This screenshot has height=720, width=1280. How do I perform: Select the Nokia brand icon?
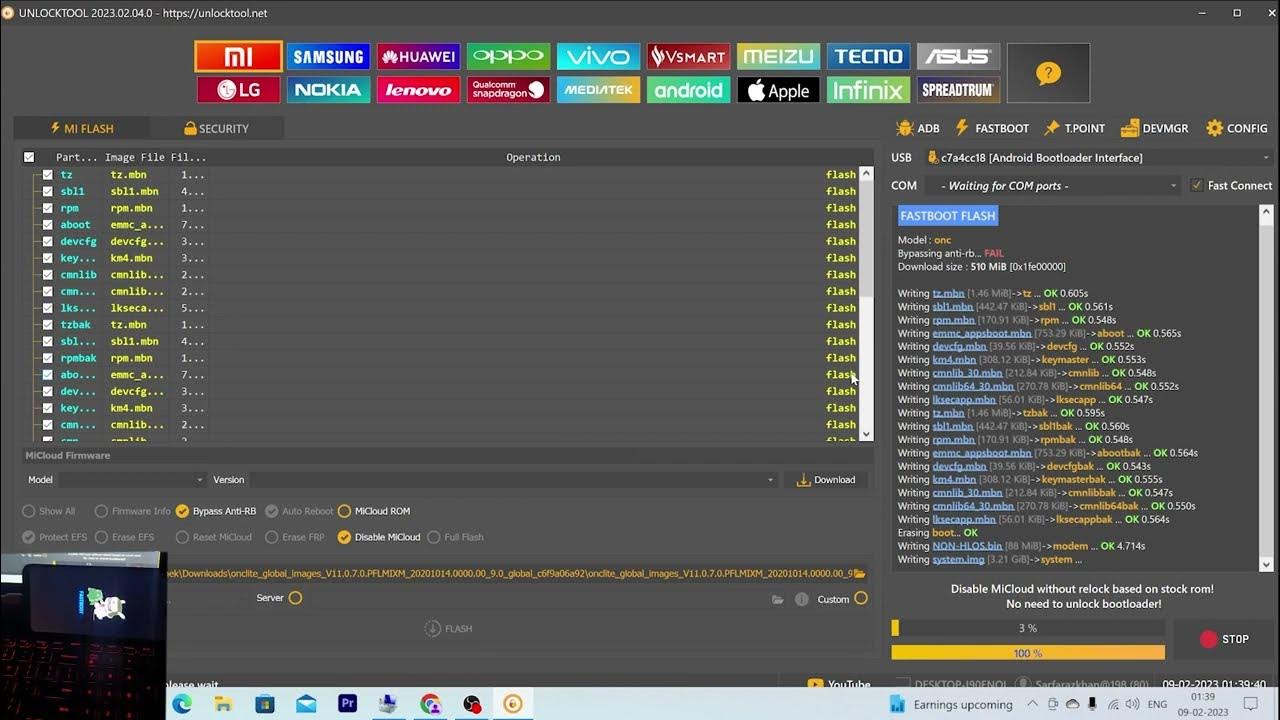coord(328,90)
